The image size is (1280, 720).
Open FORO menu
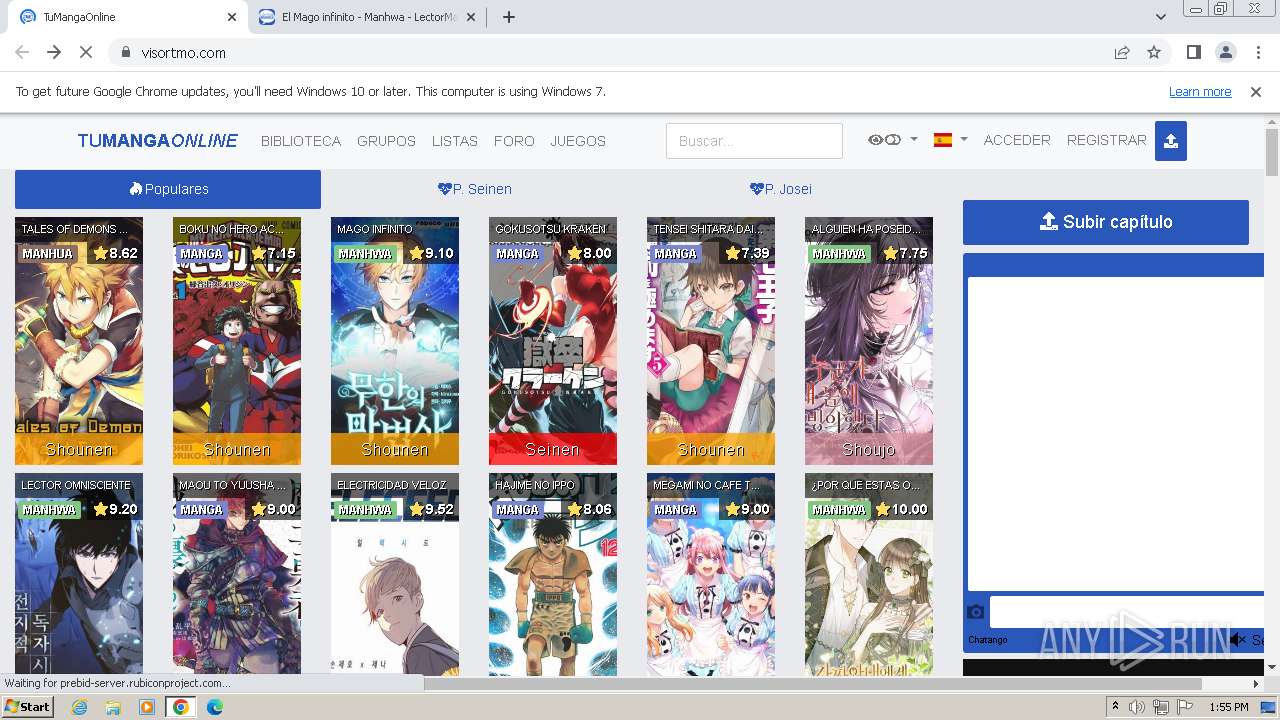(514, 141)
